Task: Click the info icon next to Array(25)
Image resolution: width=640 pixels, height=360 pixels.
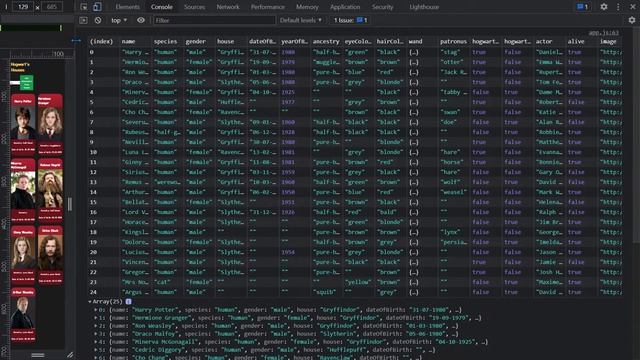Action: pos(128,302)
